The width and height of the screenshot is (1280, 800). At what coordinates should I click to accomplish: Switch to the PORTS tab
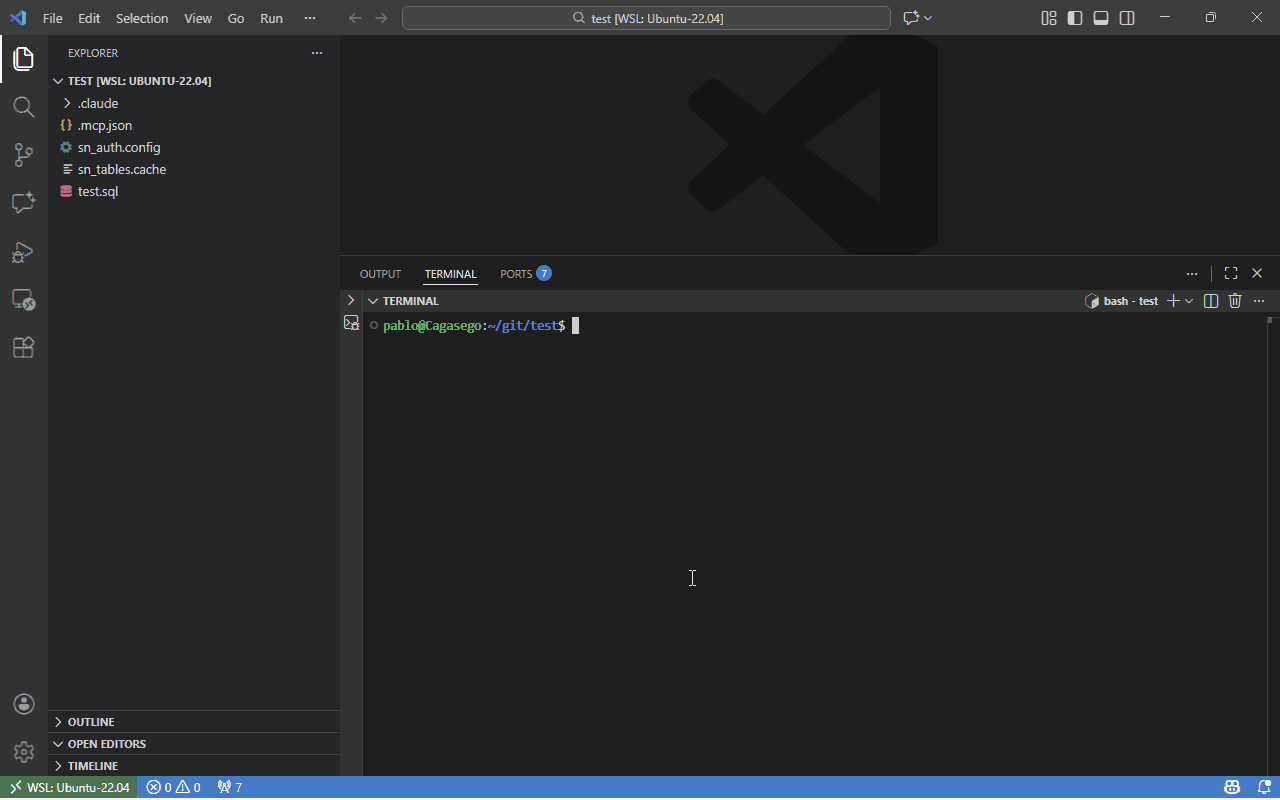(525, 274)
